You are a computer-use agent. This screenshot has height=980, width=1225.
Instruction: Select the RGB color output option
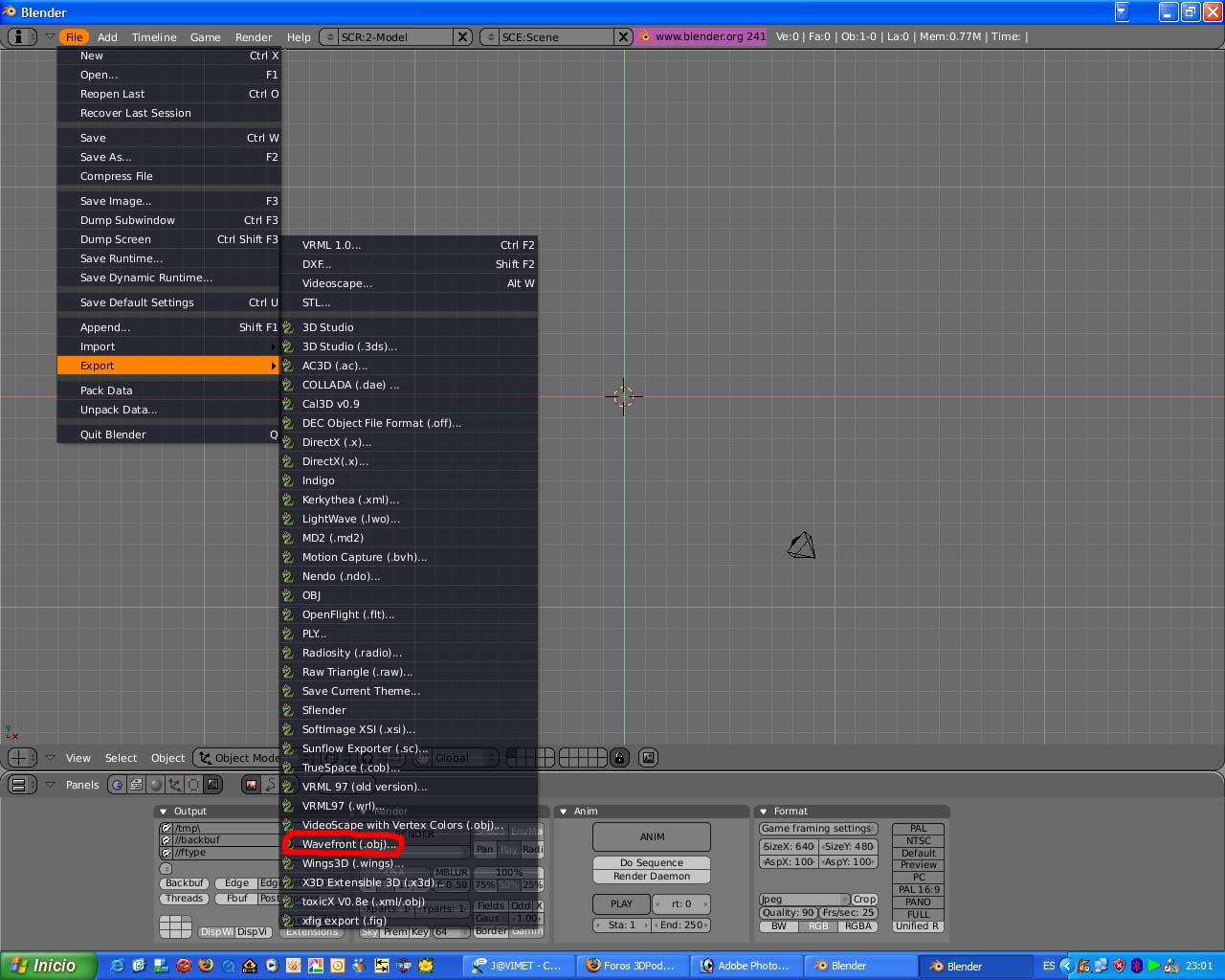(x=818, y=926)
